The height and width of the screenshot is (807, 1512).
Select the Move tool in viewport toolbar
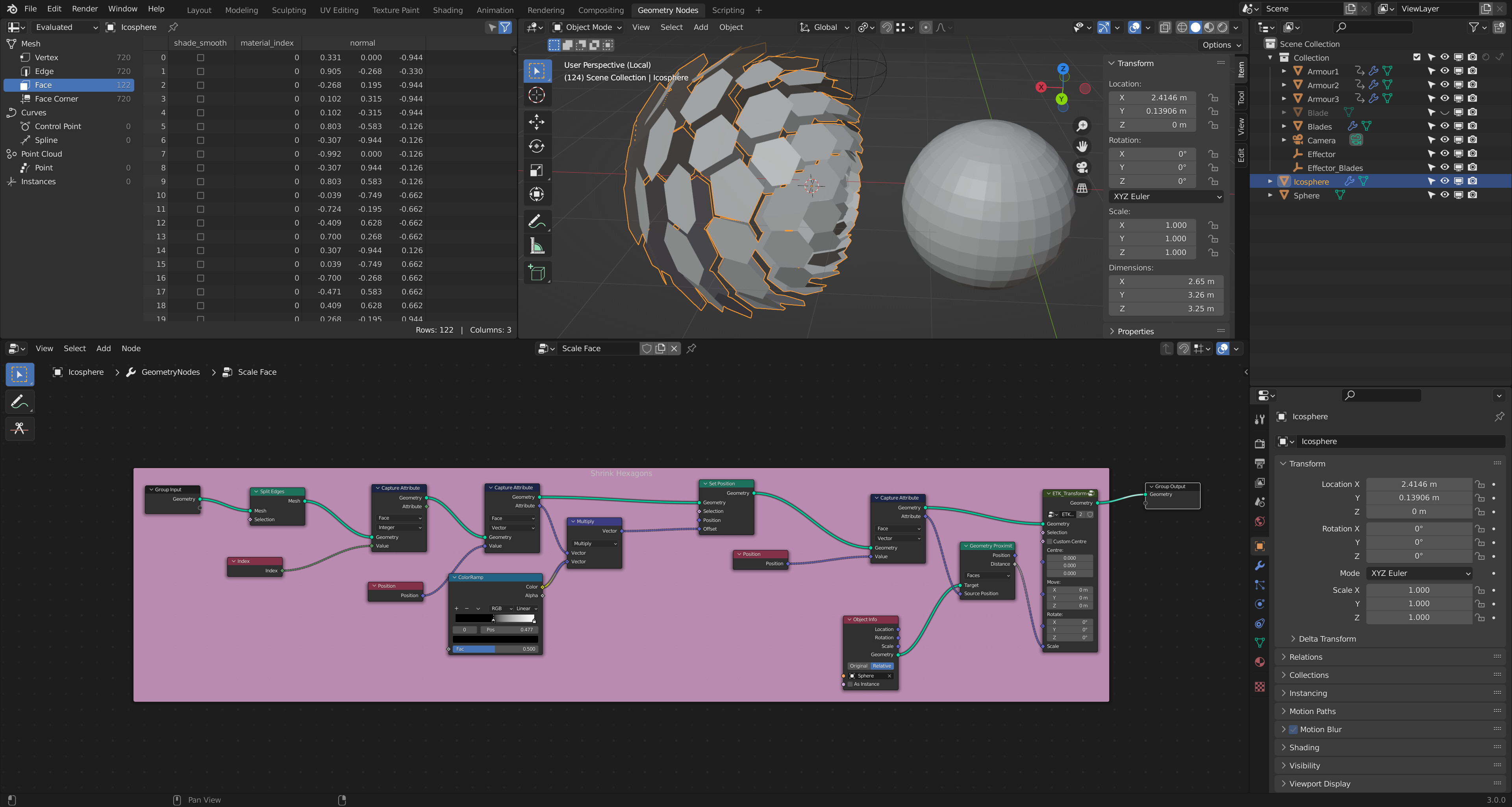coord(536,122)
